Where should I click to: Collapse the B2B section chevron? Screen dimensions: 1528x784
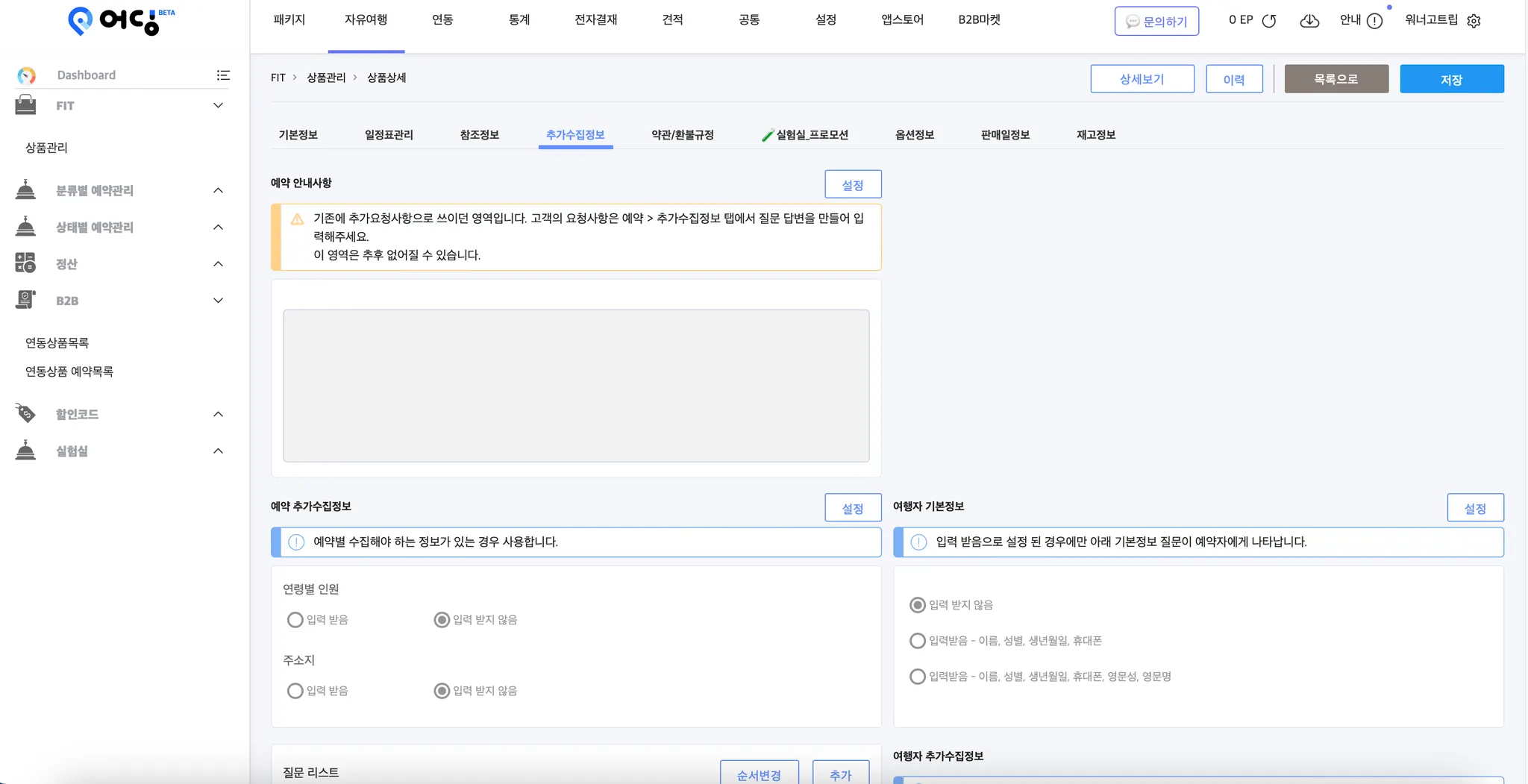point(218,300)
